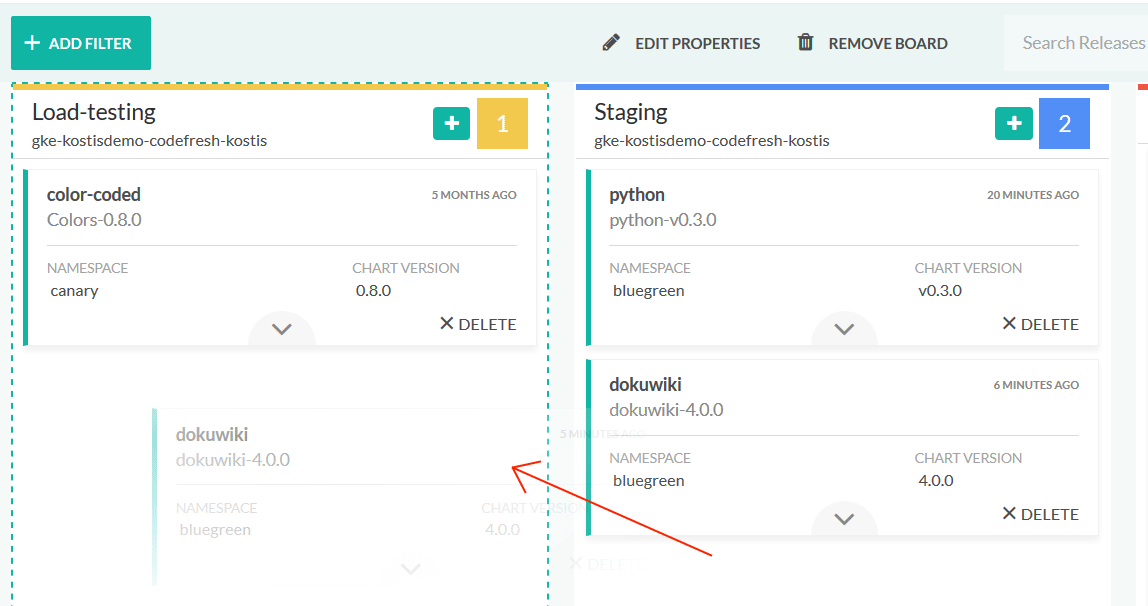Expand the color-coded release details chevron
This screenshot has width=1148, height=606.
[282, 329]
